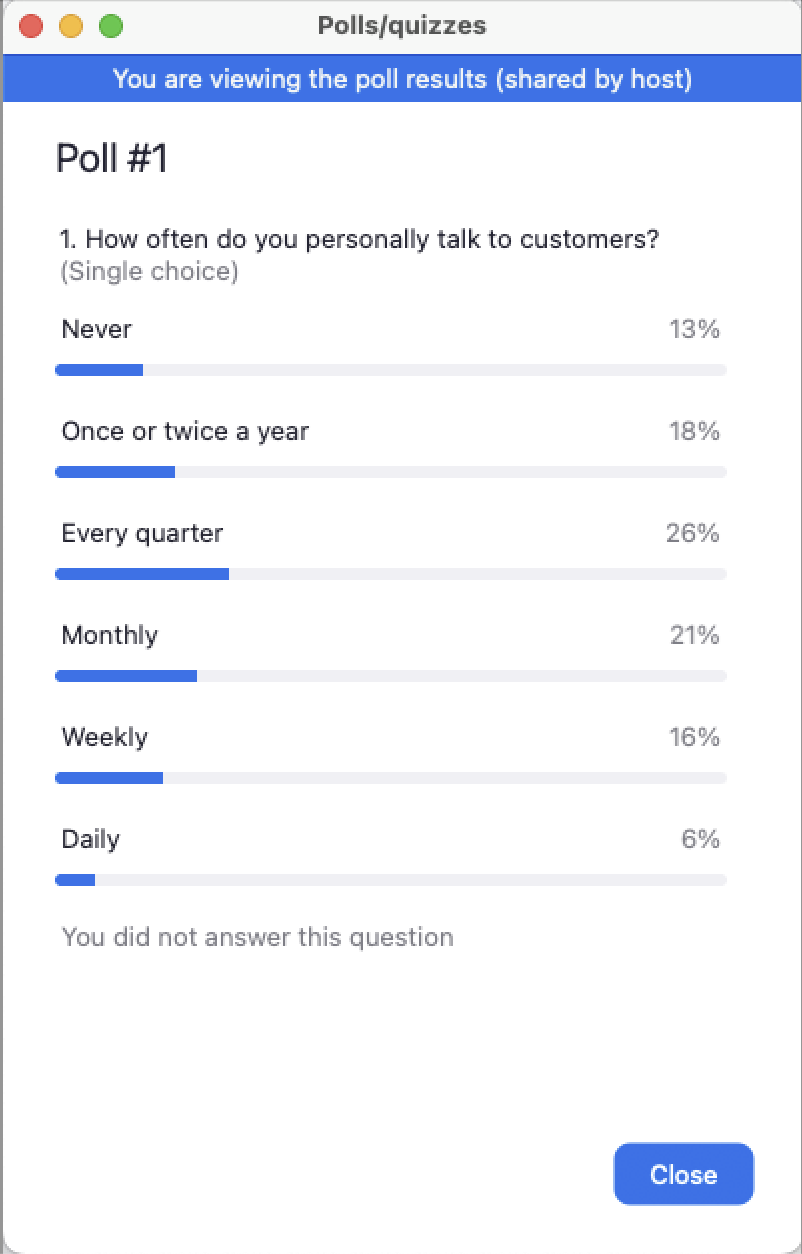Click the blue host-shared results banner
This screenshot has width=802, height=1254.
pyautogui.click(x=401, y=79)
